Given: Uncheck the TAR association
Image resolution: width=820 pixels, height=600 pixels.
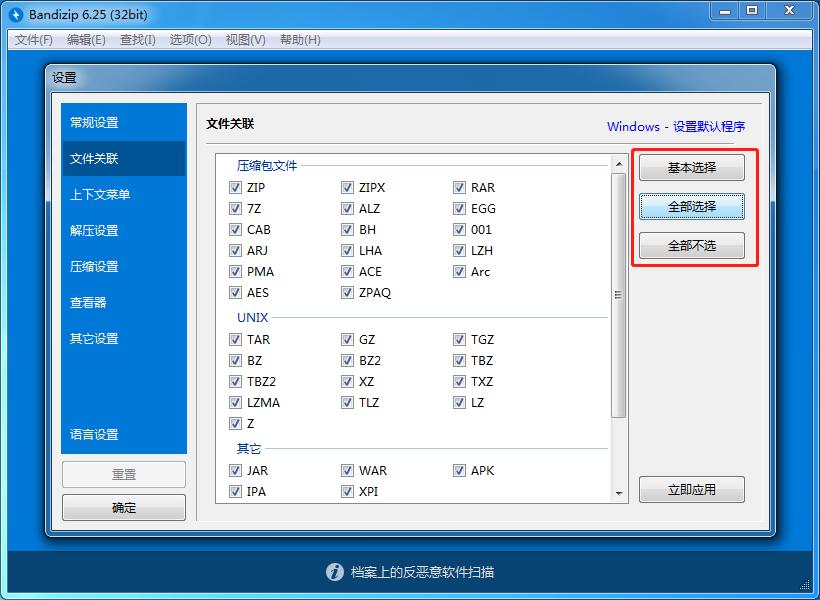Looking at the screenshot, I should pyautogui.click(x=235, y=339).
